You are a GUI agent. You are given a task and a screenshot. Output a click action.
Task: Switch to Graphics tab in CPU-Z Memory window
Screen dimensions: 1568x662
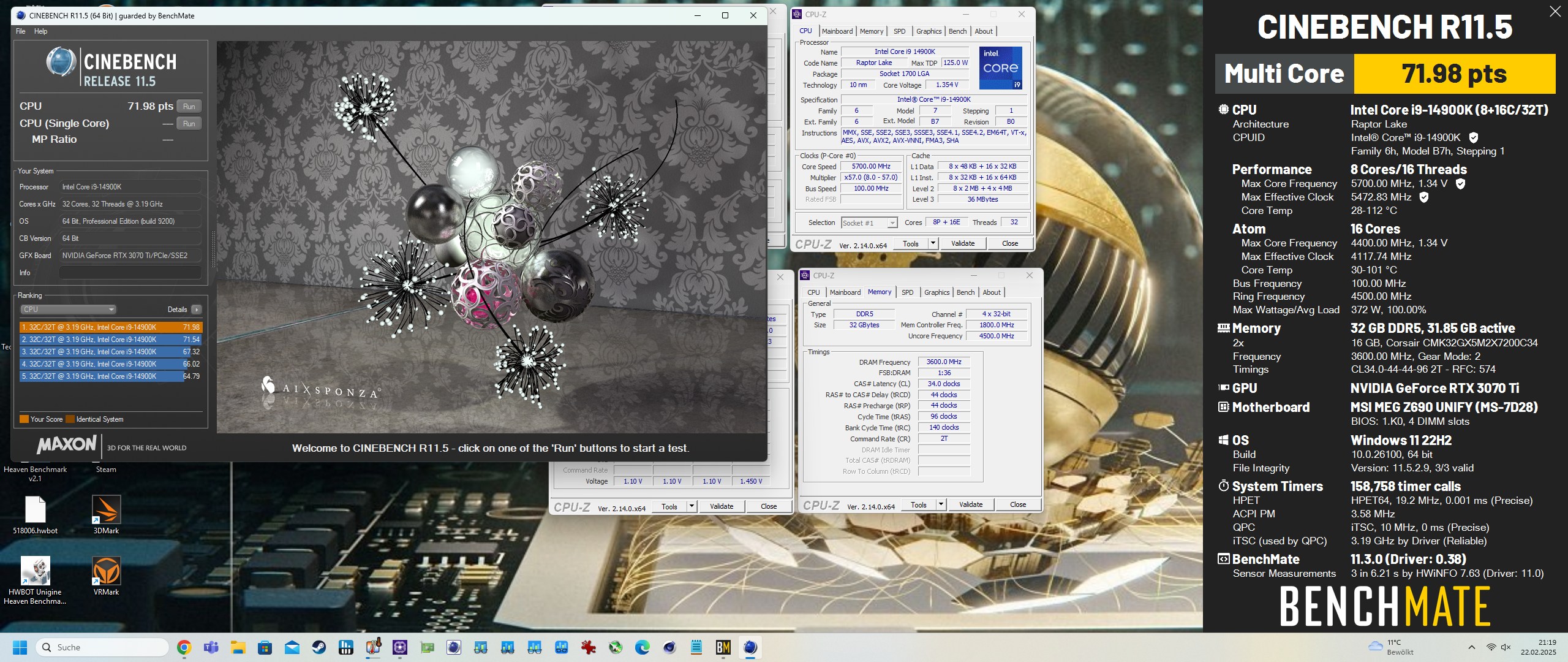tap(937, 292)
